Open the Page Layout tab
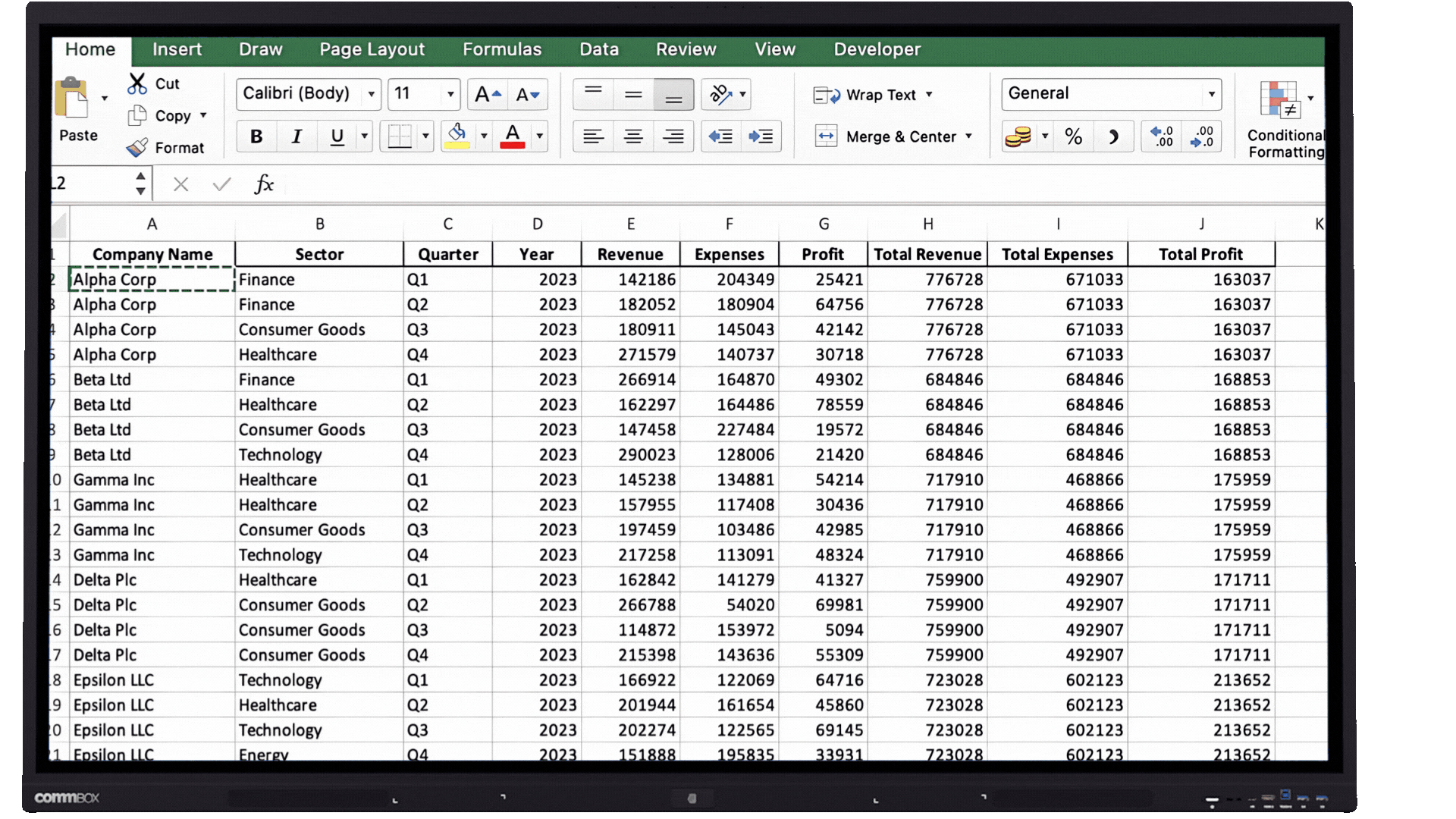 coord(372,50)
